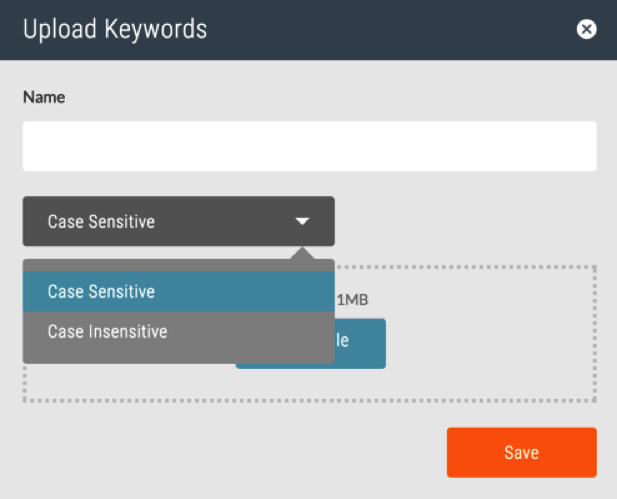
Task: Click gray padding below Case Insensitive option
Action: [x=179, y=357]
